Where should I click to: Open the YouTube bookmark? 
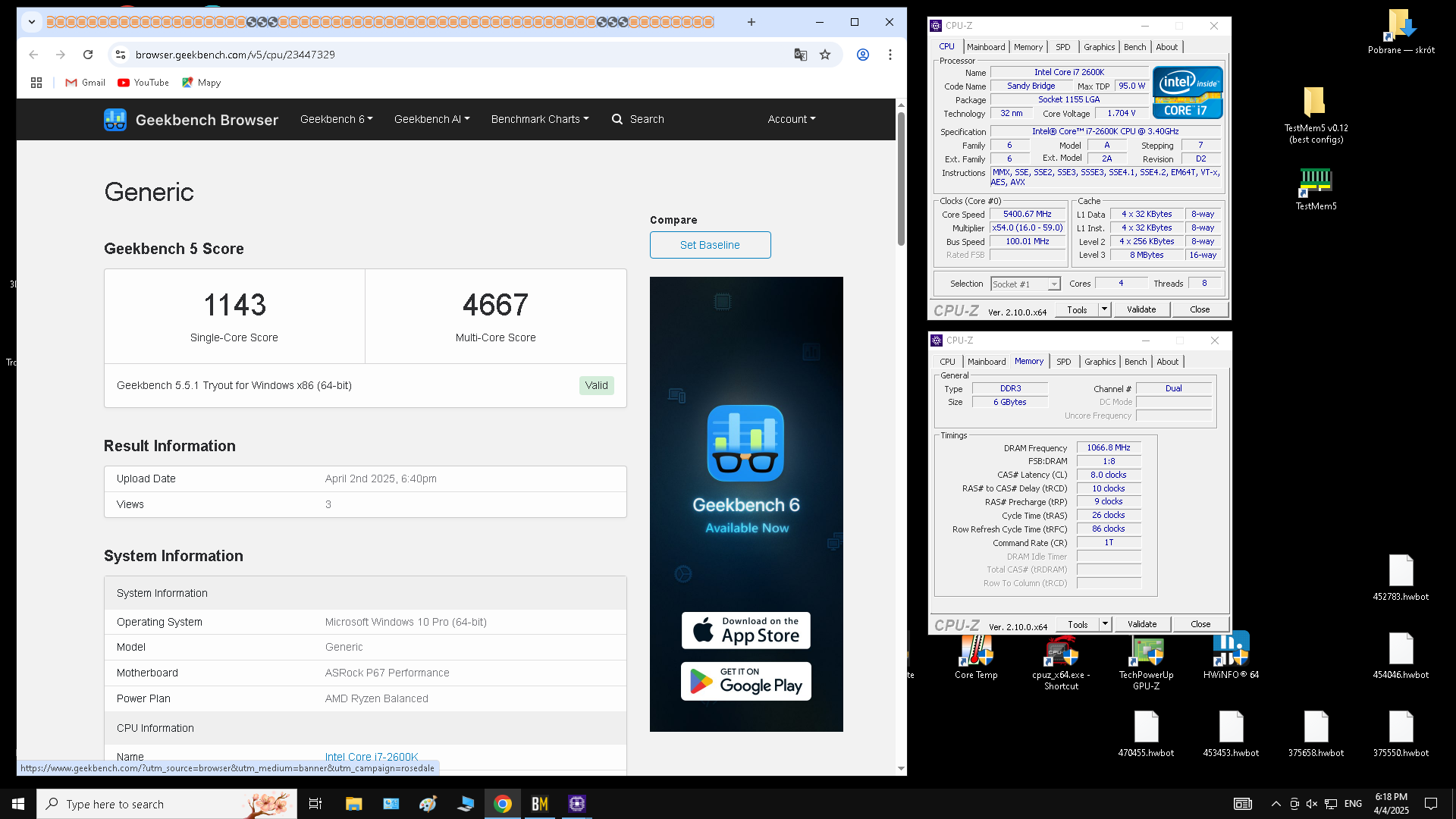pos(143,83)
